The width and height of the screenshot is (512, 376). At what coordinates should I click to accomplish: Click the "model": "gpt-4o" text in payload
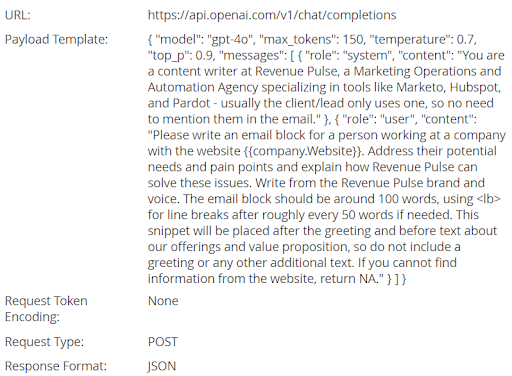(x=205, y=40)
